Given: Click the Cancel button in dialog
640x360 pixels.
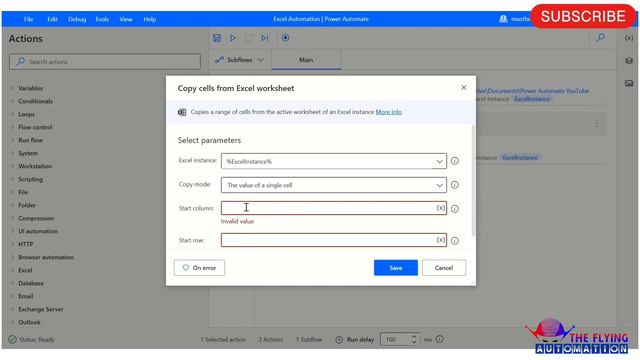Looking at the screenshot, I should 444,268.
